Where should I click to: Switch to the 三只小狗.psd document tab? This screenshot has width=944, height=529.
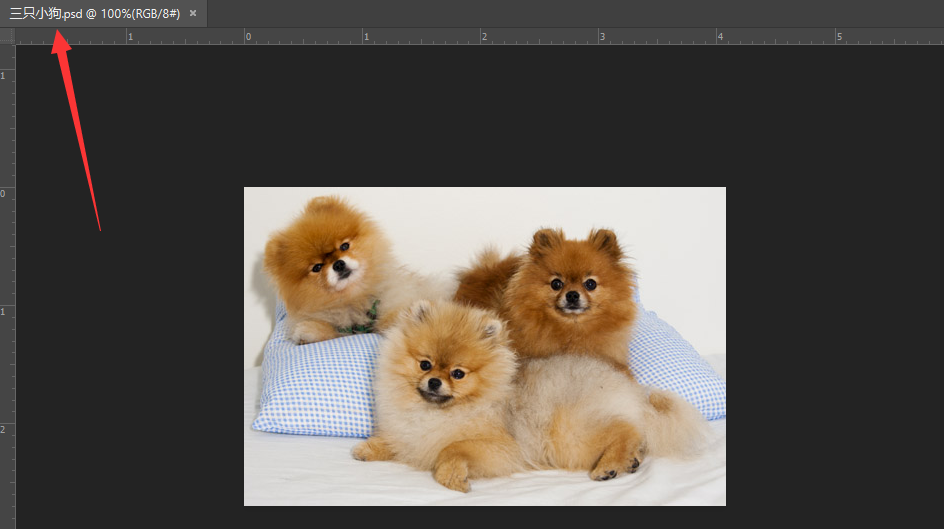point(94,13)
